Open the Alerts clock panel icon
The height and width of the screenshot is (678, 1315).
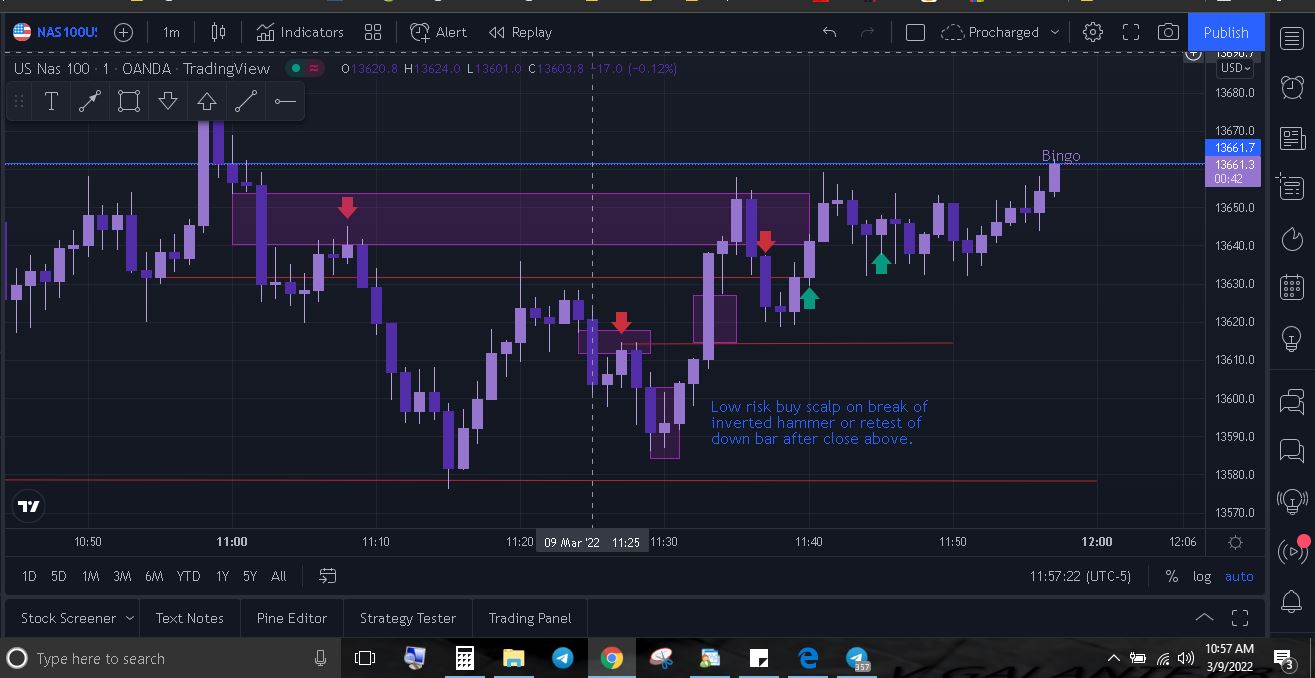[x=1292, y=88]
